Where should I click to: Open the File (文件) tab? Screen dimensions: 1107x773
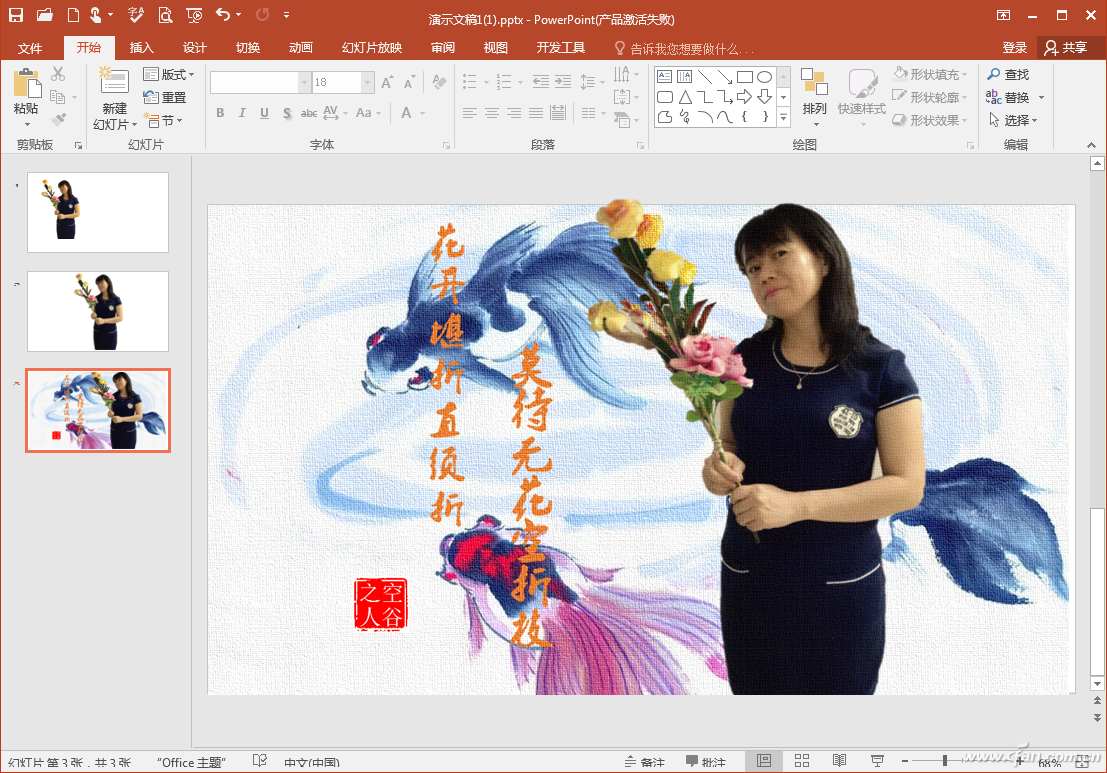[x=30, y=47]
